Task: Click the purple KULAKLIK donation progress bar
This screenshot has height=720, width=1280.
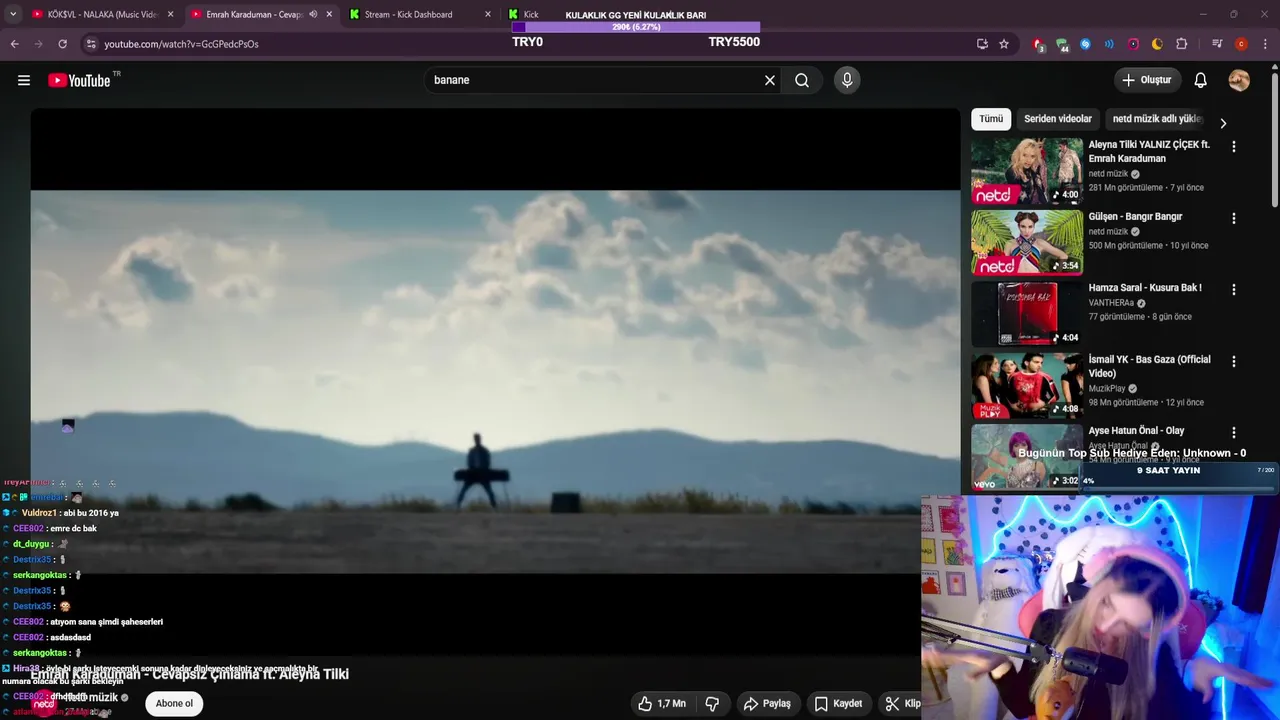Action: coord(635,27)
